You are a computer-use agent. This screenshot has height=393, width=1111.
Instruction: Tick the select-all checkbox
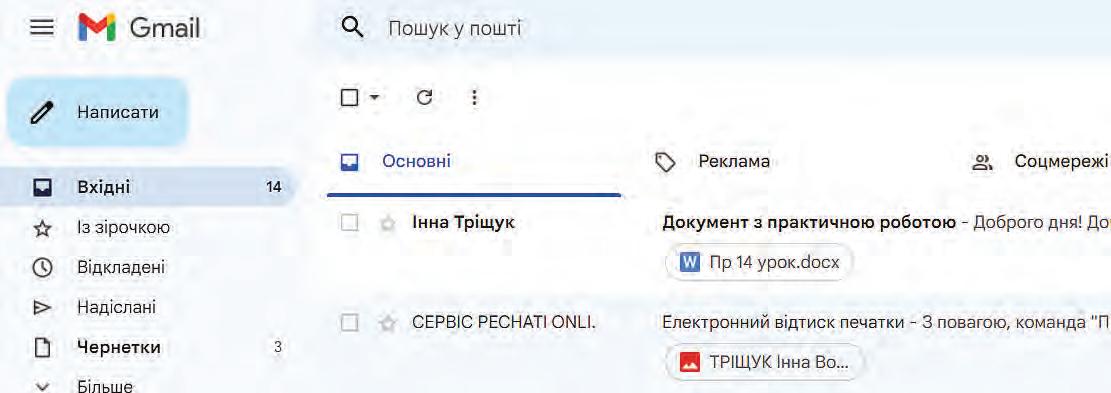[x=349, y=98]
